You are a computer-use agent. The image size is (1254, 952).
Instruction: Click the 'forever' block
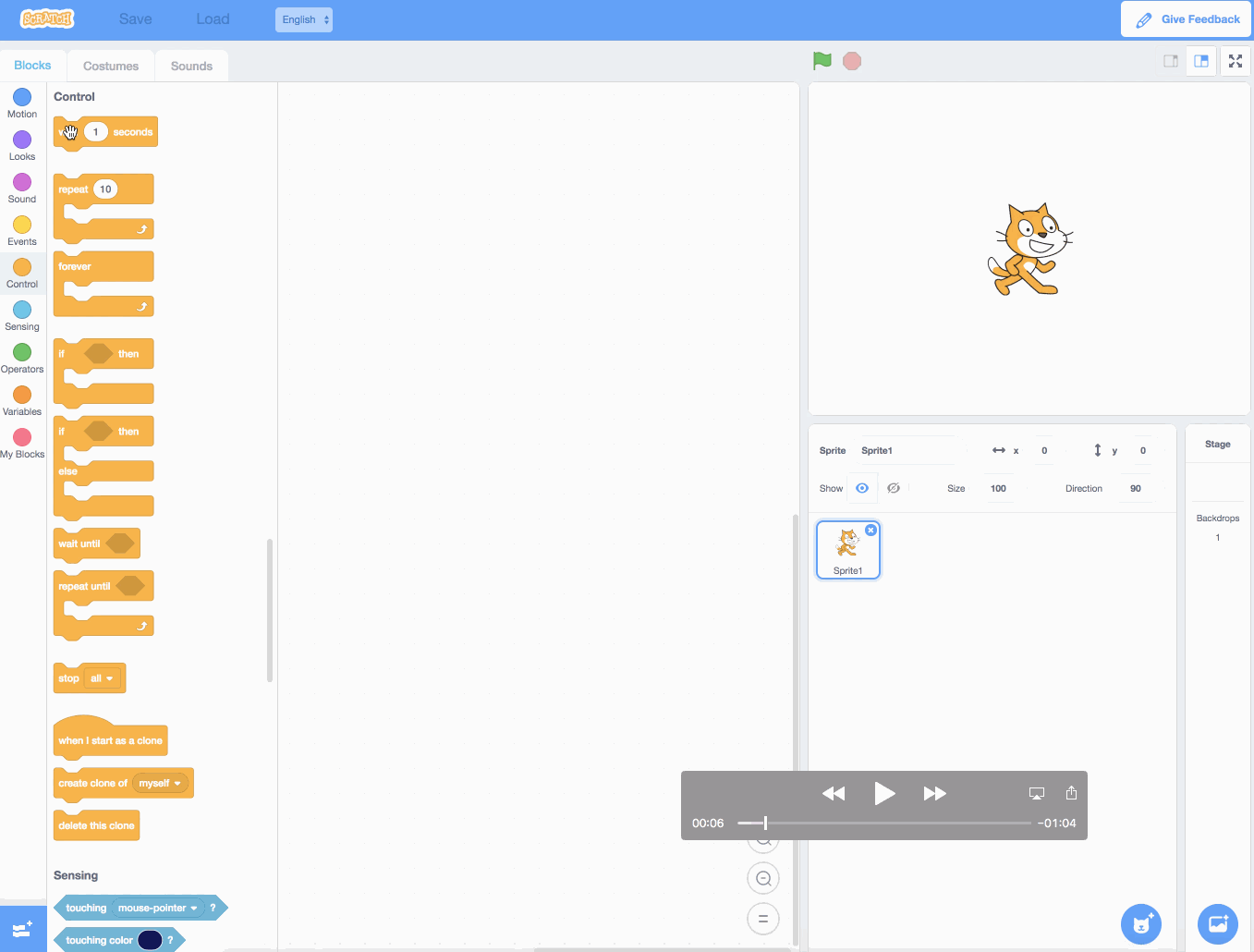coord(103,267)
